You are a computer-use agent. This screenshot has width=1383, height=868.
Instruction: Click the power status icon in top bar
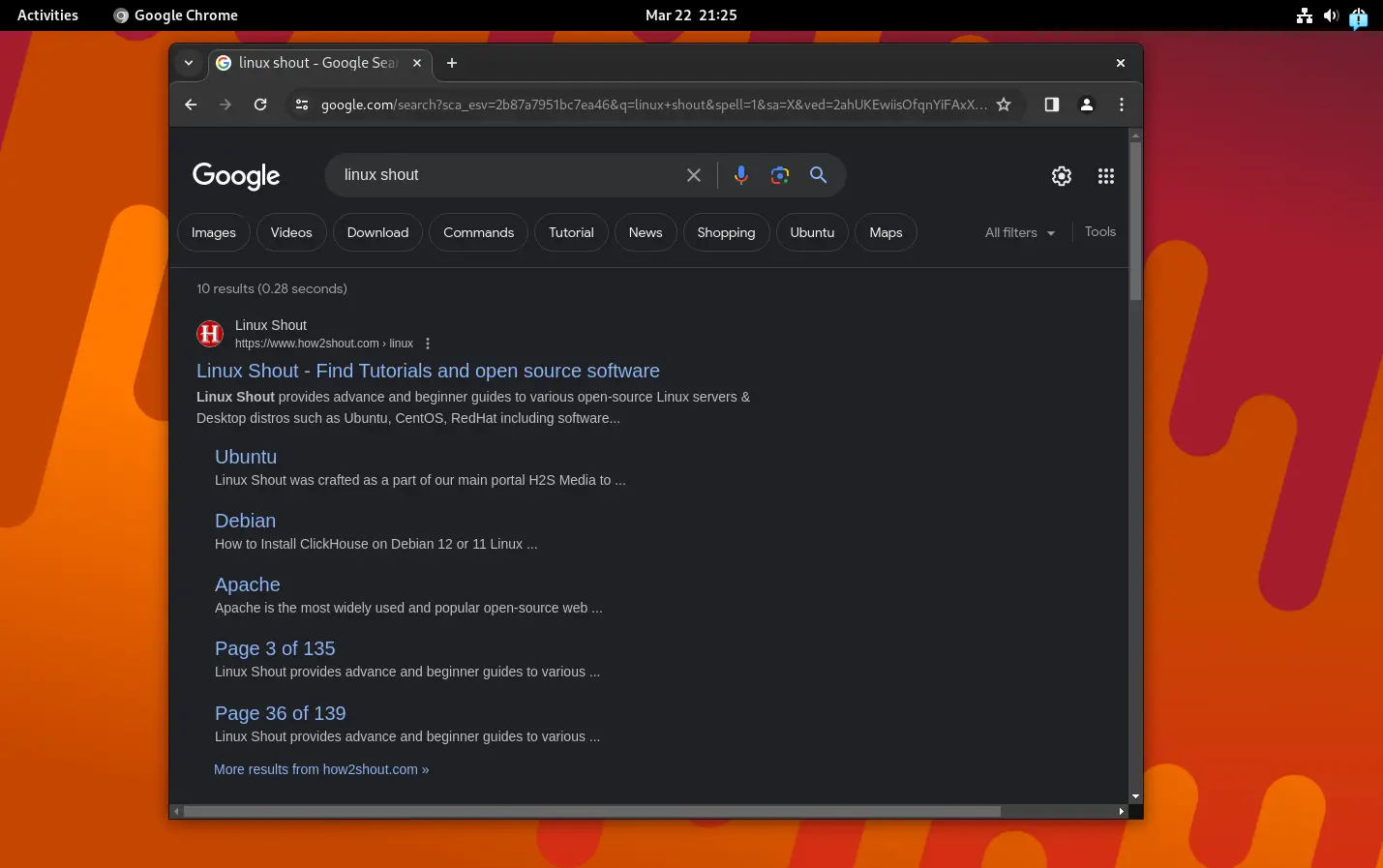click(1359, 16)
